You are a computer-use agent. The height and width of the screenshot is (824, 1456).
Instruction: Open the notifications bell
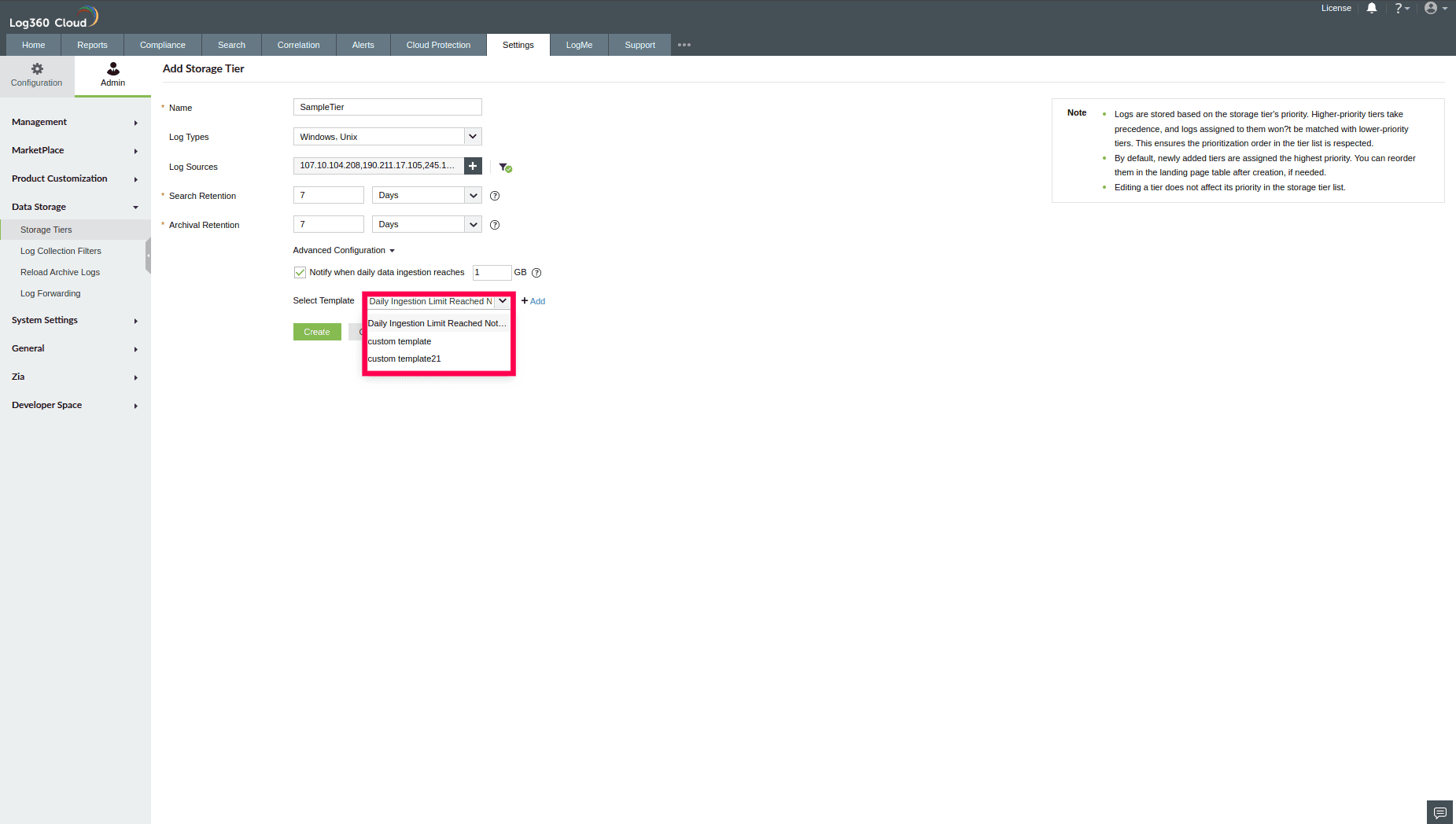[x=1372, y=8]
